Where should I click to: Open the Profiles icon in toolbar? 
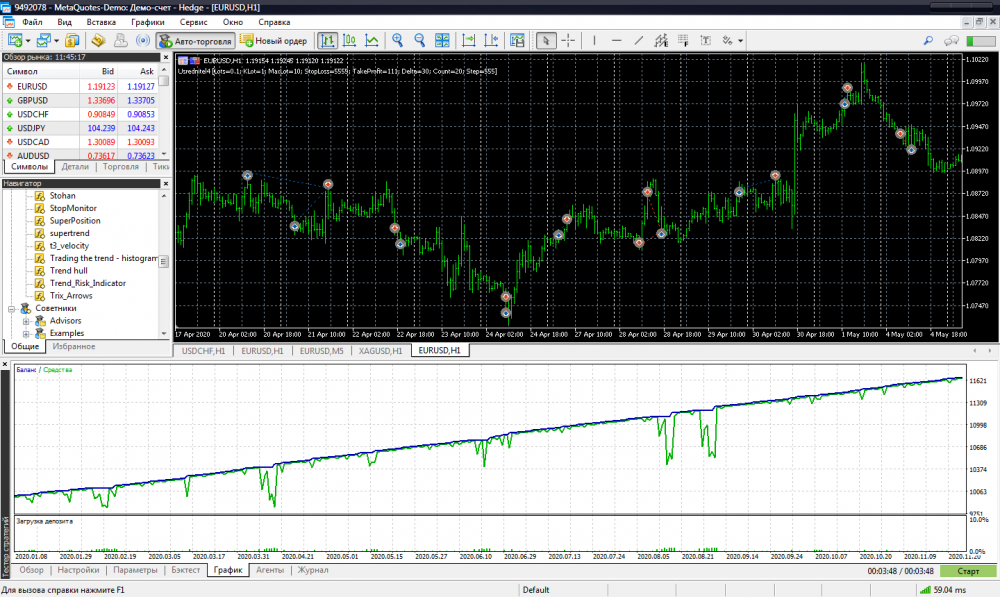tap(43, 41)
